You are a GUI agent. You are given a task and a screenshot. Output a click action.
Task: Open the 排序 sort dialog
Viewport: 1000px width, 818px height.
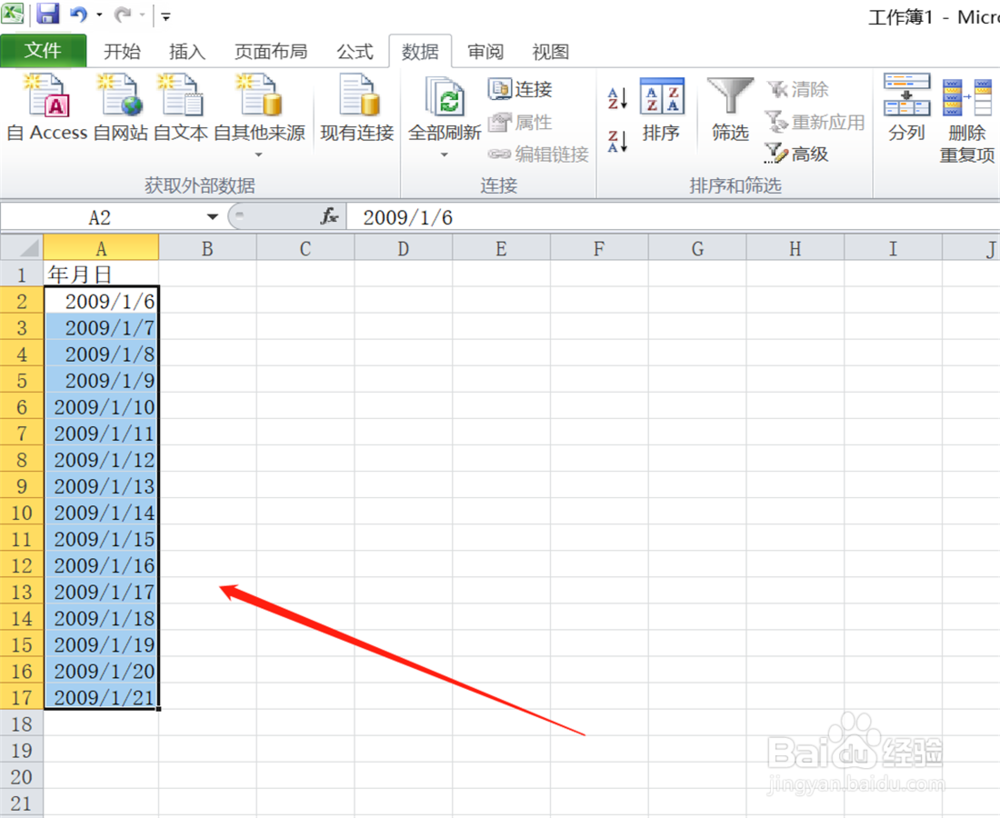click(661, 110)
